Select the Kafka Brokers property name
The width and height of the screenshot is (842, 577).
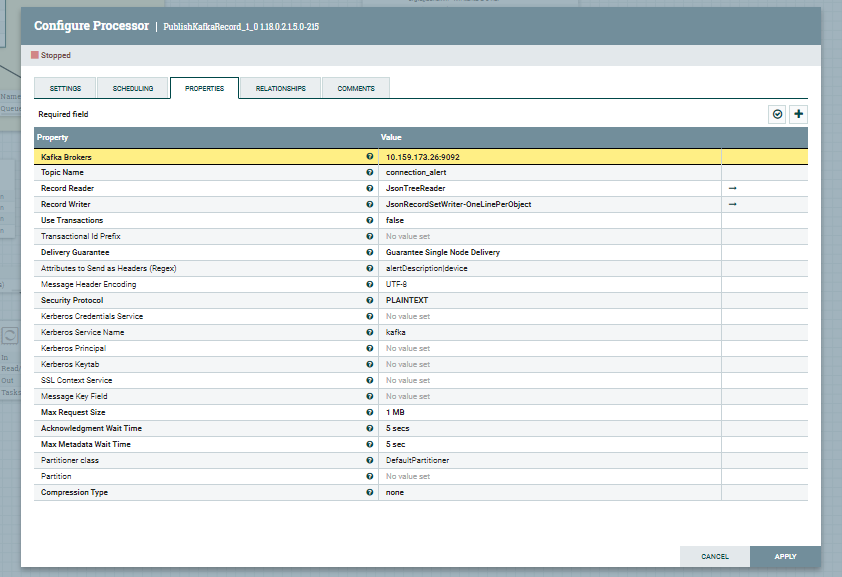pos(66,157)
